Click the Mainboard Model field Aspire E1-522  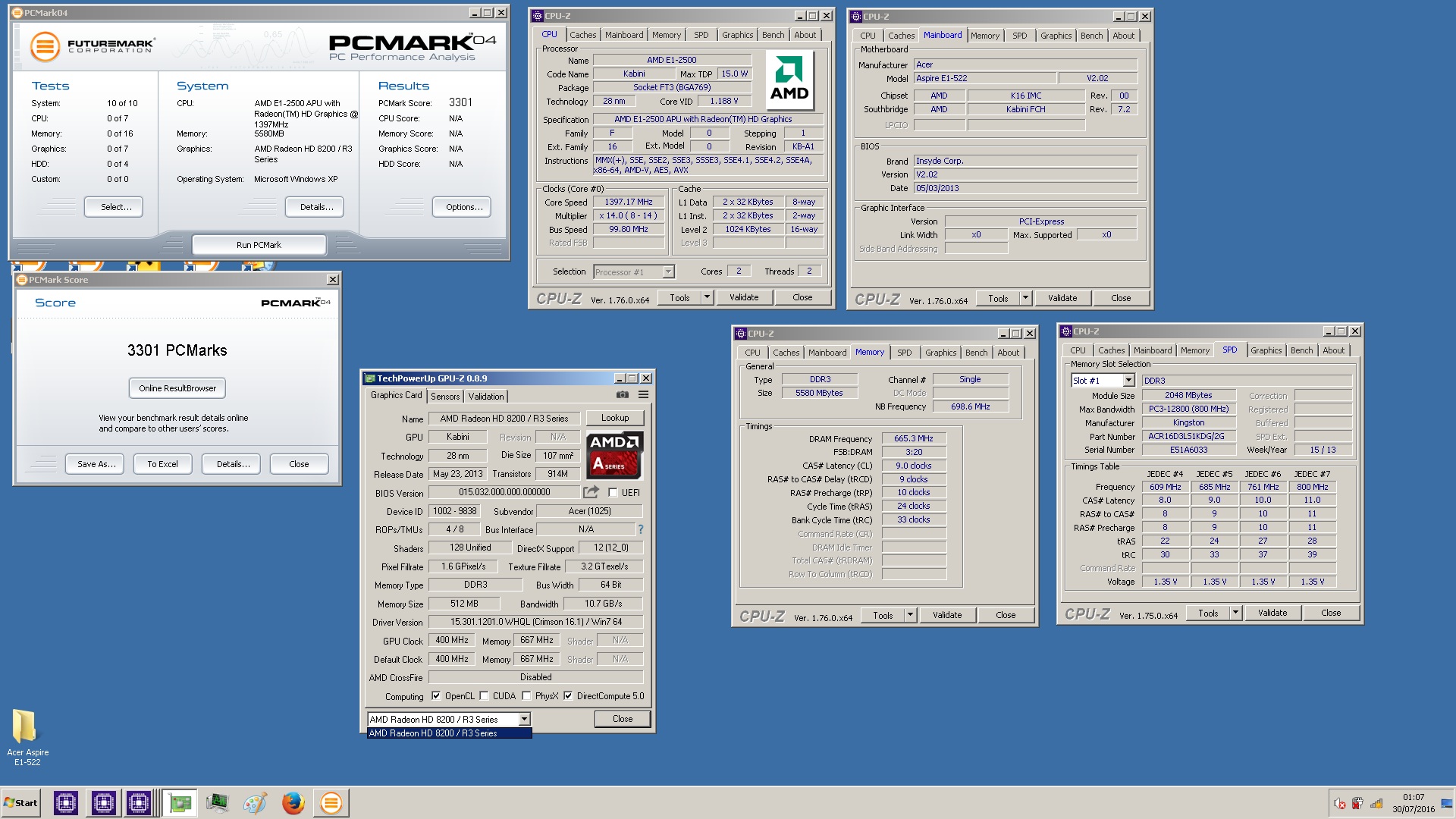985,78
